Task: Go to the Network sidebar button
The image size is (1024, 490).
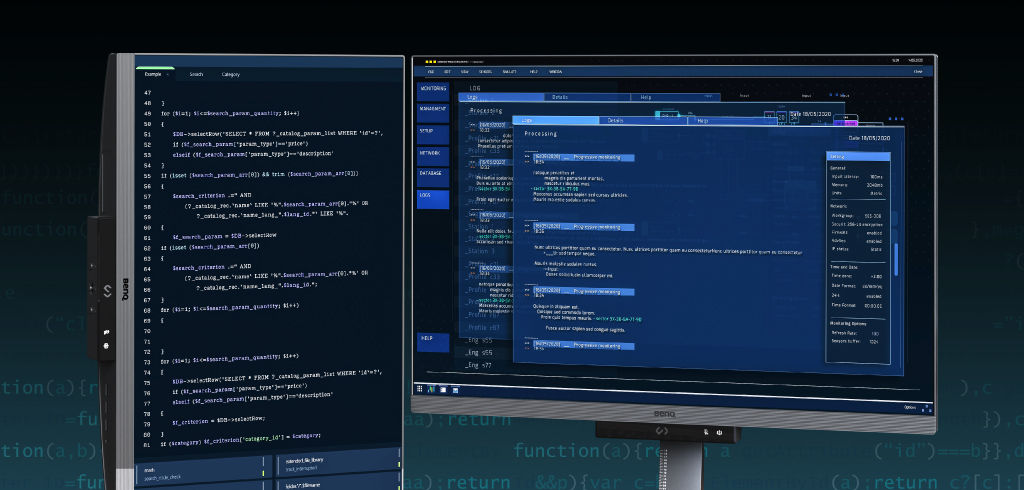Action: [433, 153]
